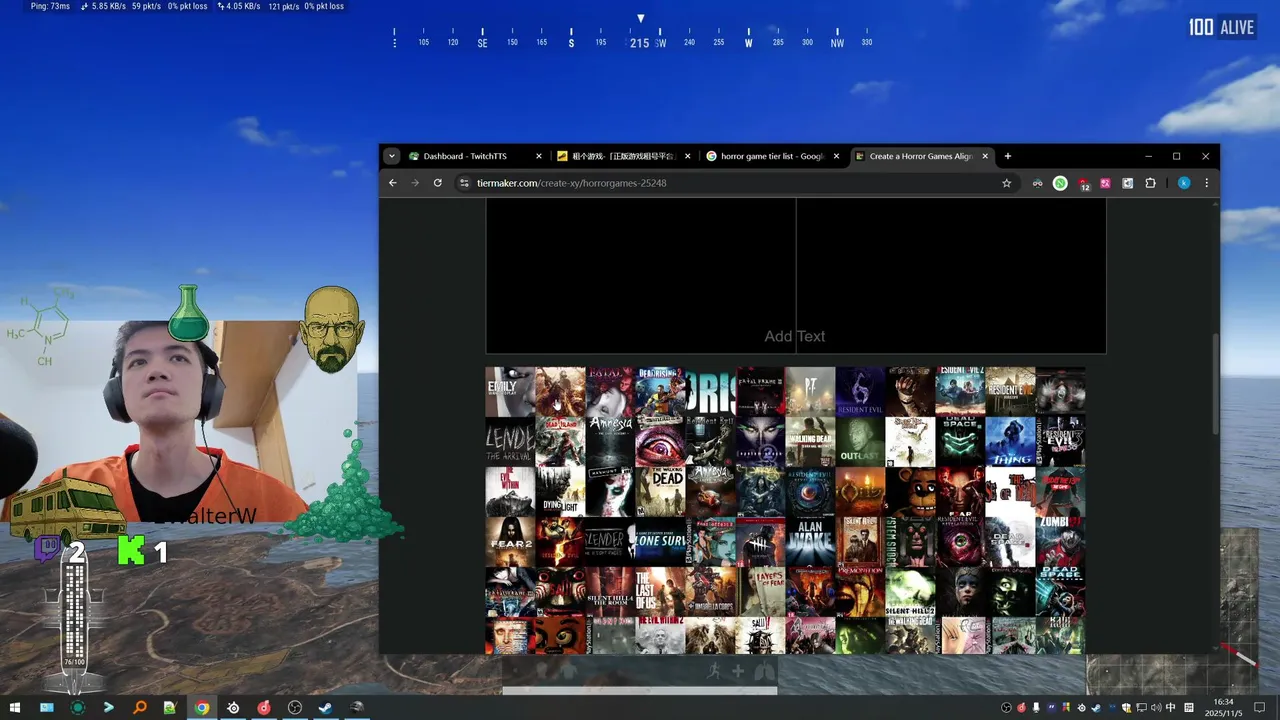Select the F.E.A.R. 2 thumbnail
This screenshot has height=720, width=1280.
(x=510, y=542)
